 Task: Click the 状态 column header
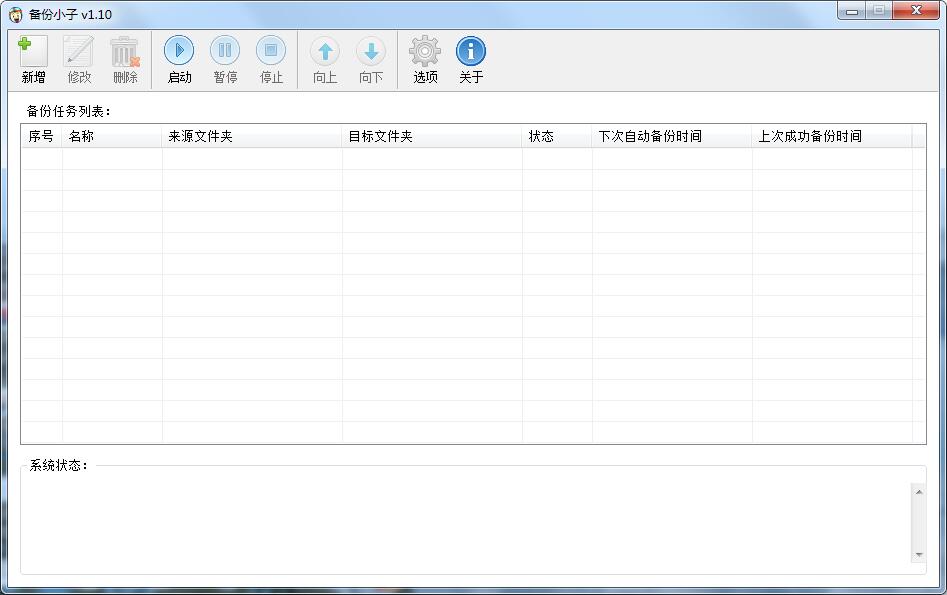[x=557, y=137]
